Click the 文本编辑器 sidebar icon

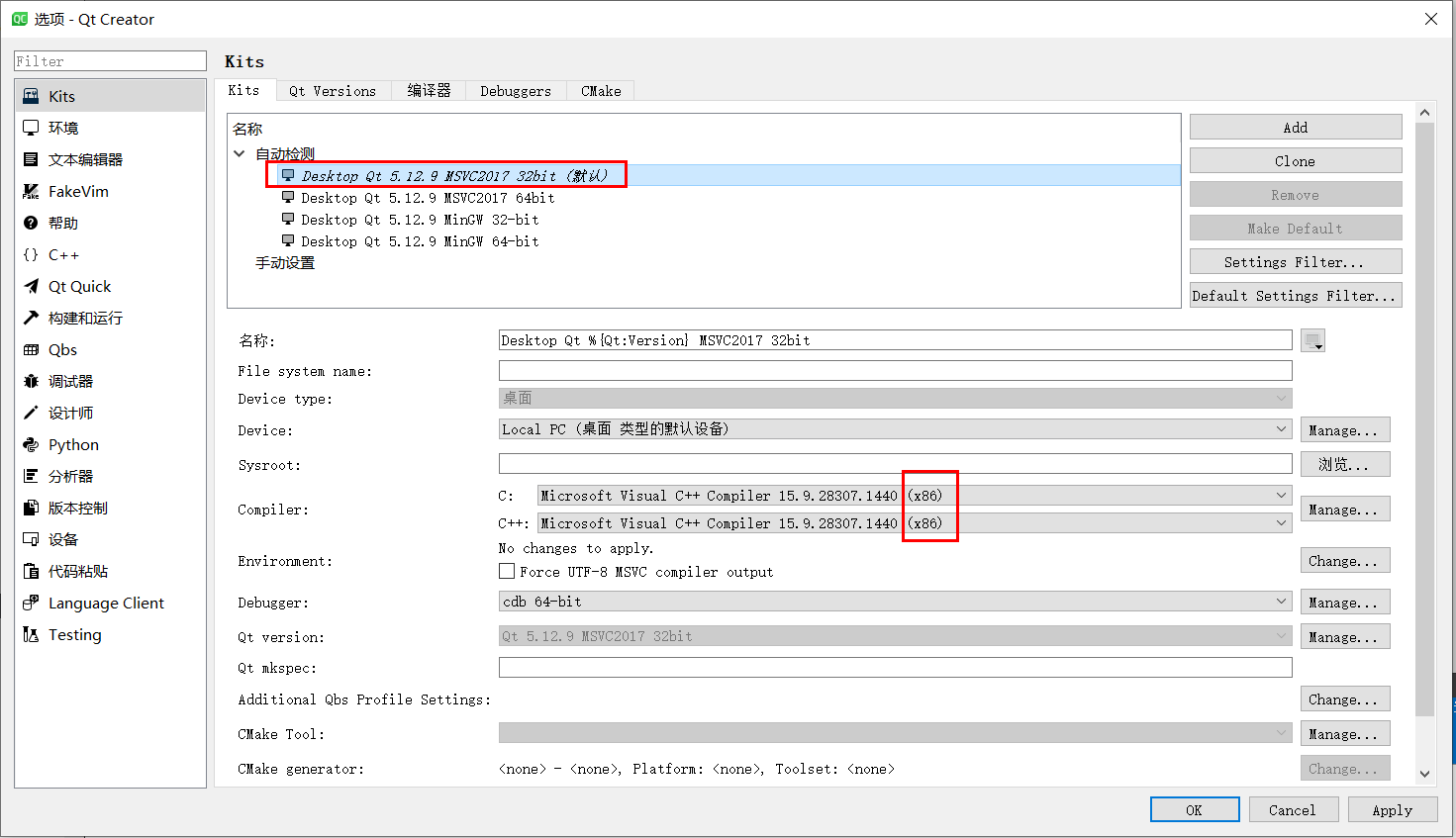tap(30, 158)
